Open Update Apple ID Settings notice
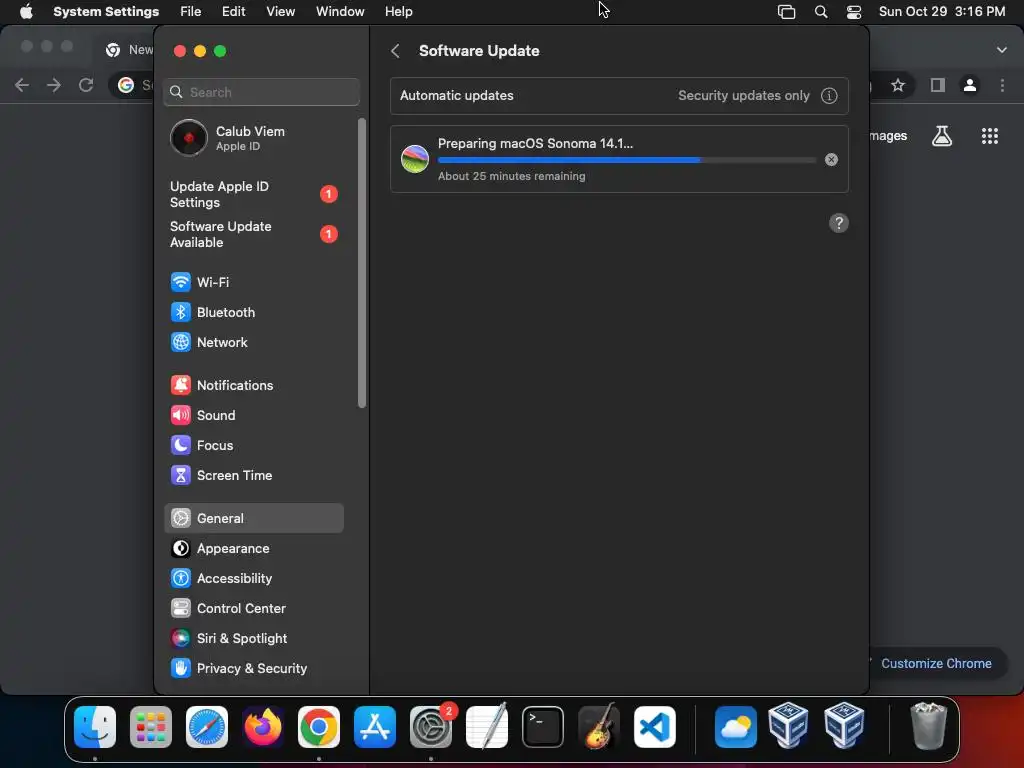1024x768 pixels. [x=253, y=195]
